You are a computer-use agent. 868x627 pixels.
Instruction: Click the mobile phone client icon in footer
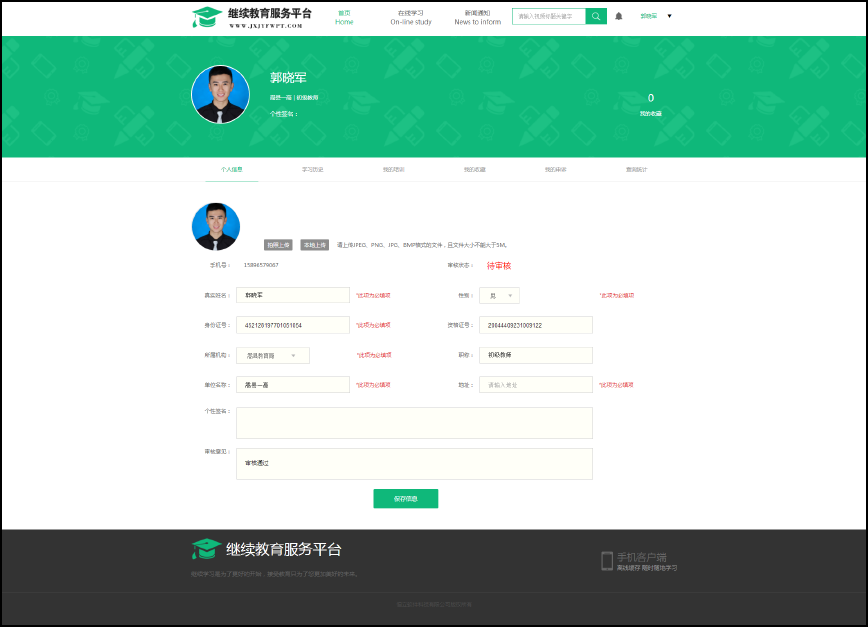[606, 561]
